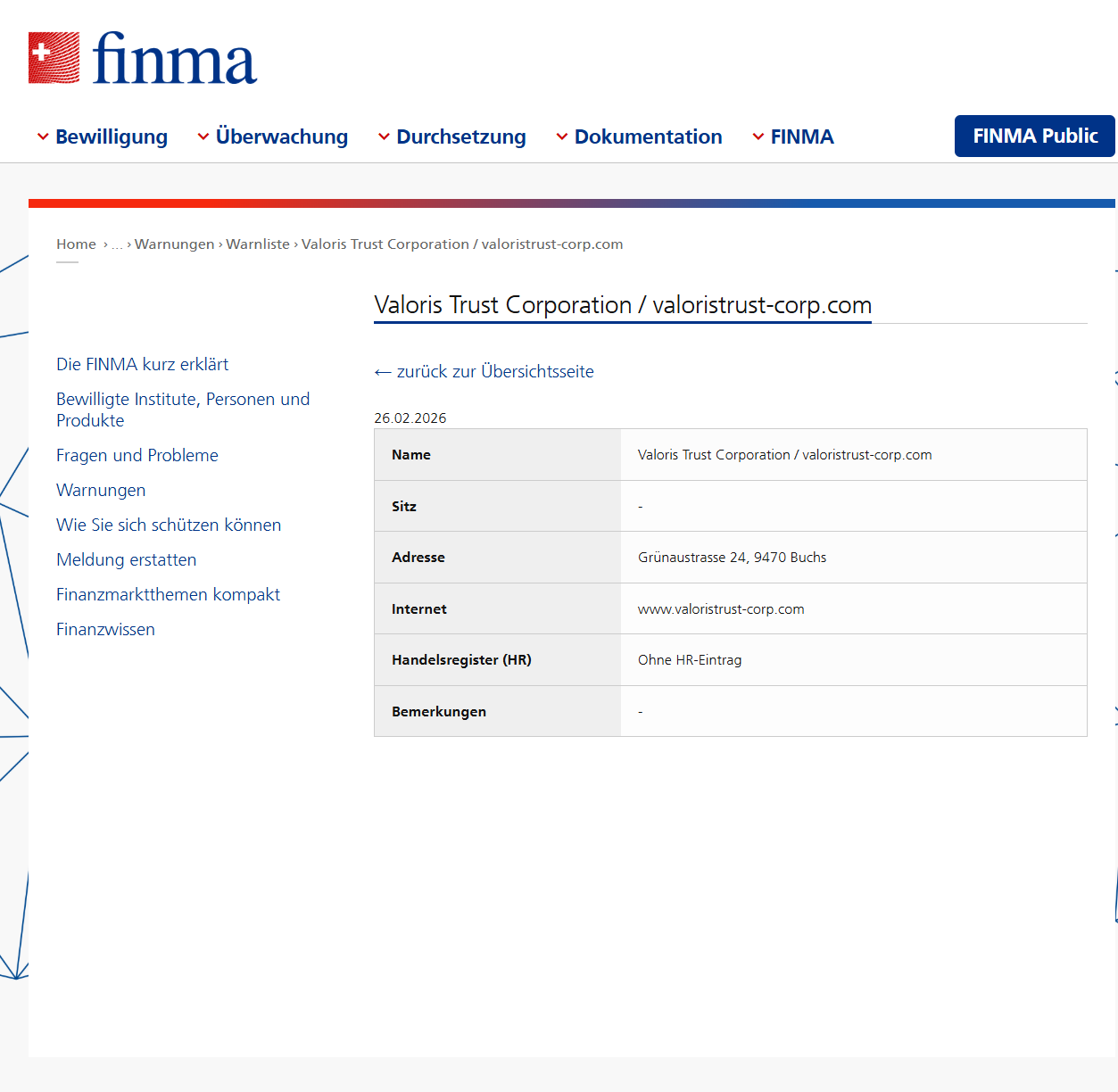Expand the Durchsetzung chevron
Screen dimensions: 1118x1092
[384, 136]
